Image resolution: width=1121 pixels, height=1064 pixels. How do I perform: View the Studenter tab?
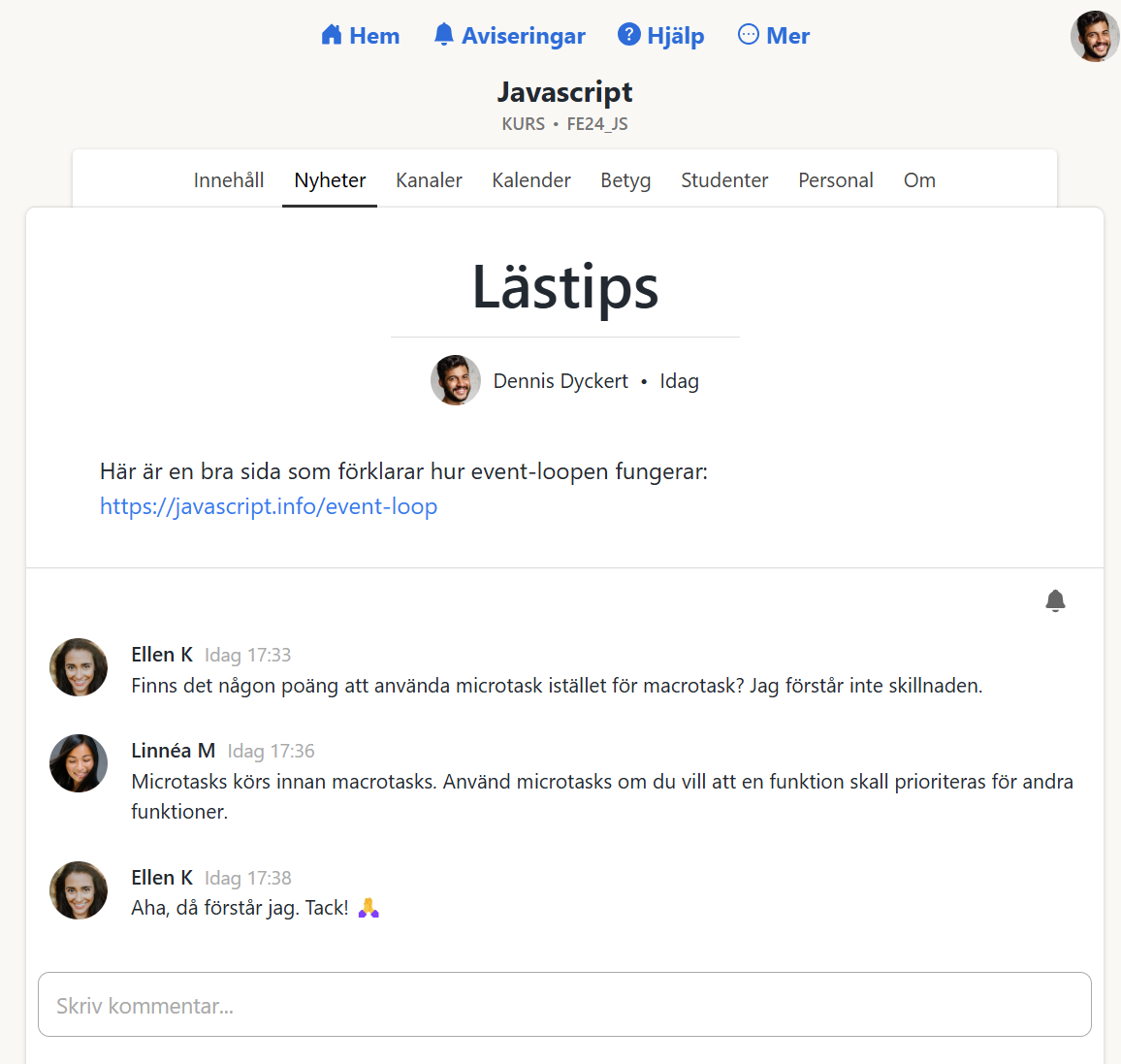coord(724,180)
